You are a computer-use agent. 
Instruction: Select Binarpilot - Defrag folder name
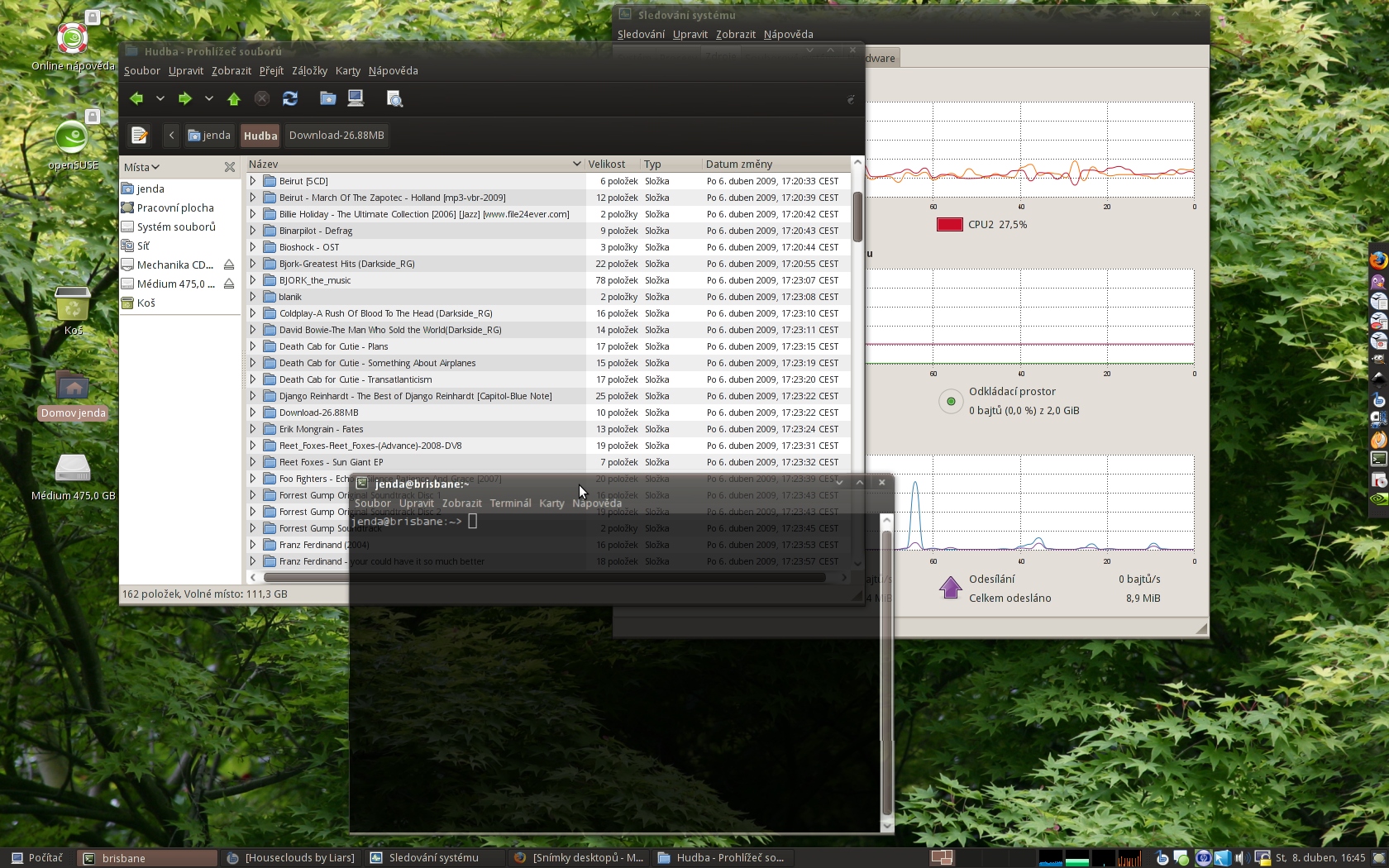pos(316,231)
